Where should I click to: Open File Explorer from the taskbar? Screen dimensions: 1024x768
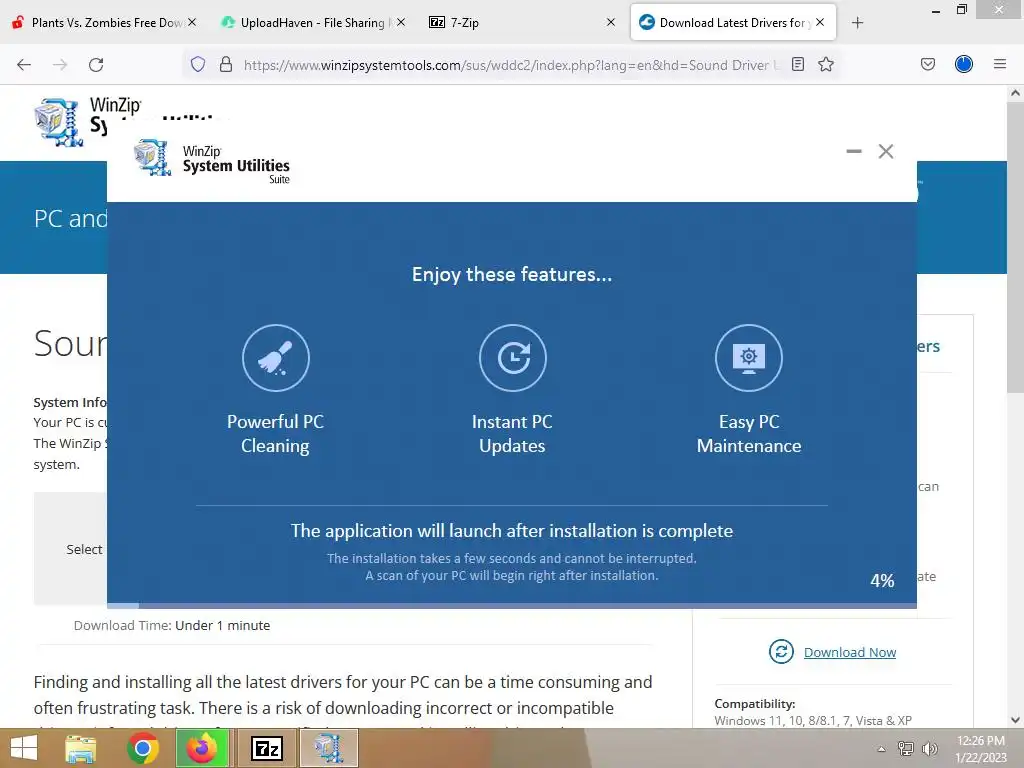pos(80,748)
